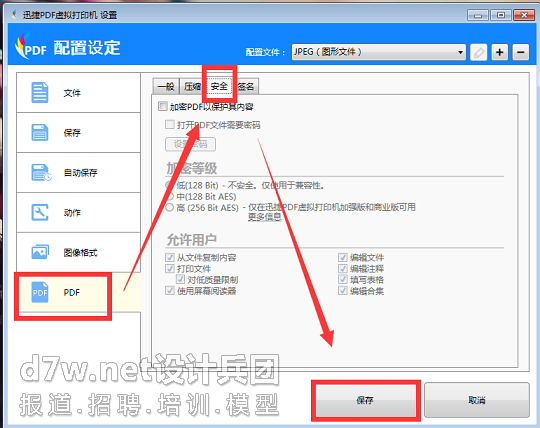Viewport: 540px width, 428px height.
Task: Add a new profile with plus button
Action: point(500,52)
